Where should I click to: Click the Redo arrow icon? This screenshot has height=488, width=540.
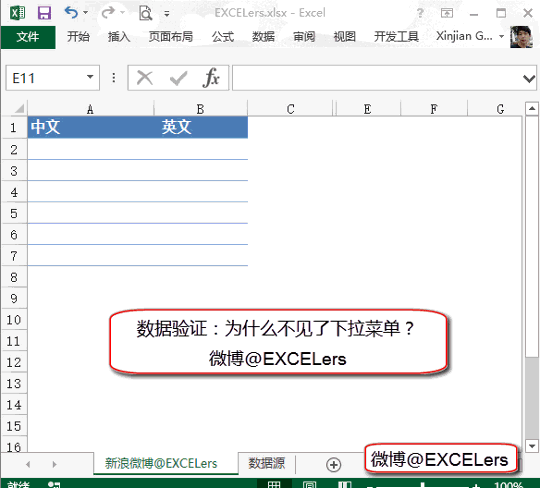pos(108,12)
